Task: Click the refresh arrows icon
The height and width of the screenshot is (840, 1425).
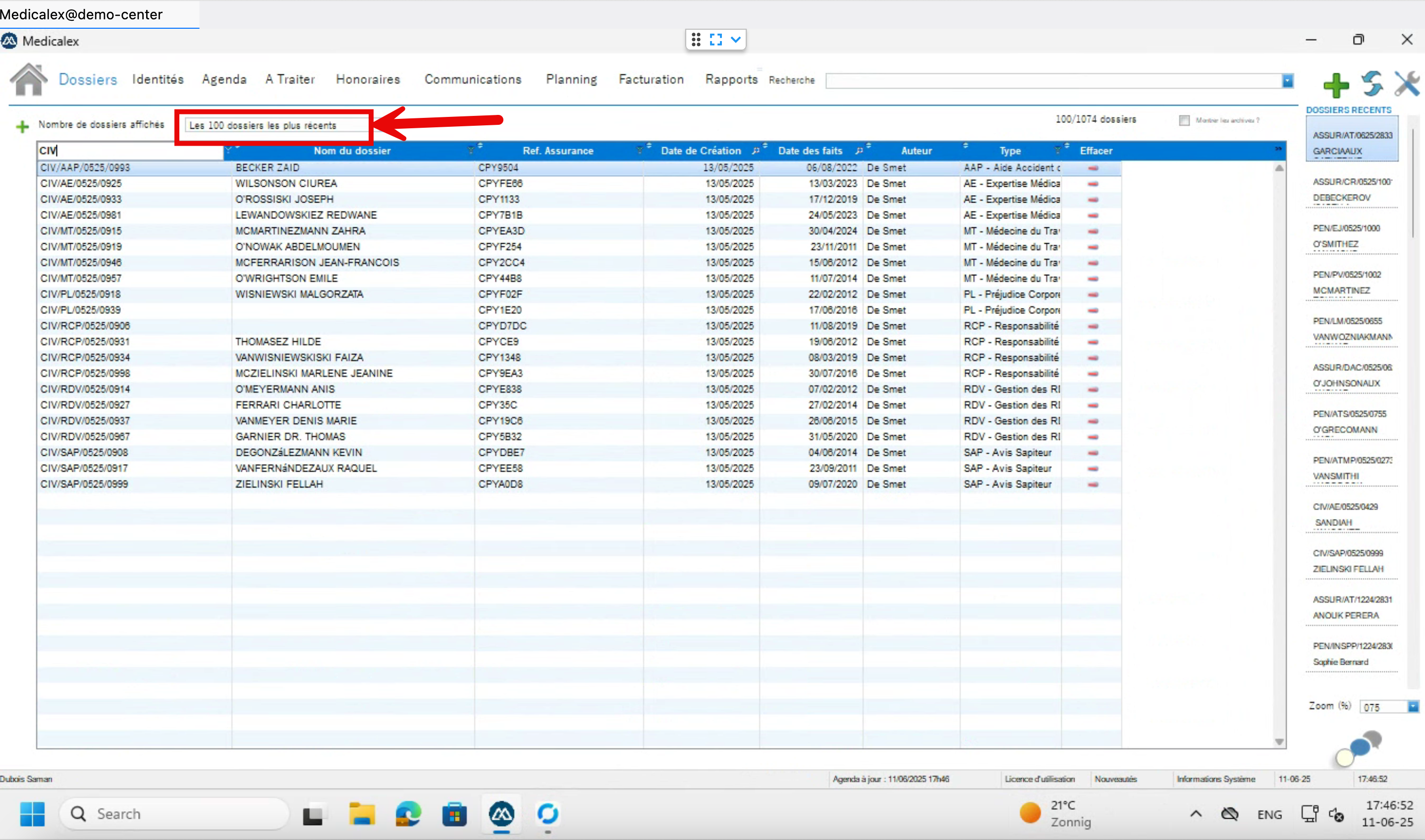Action: point(1372,83)
